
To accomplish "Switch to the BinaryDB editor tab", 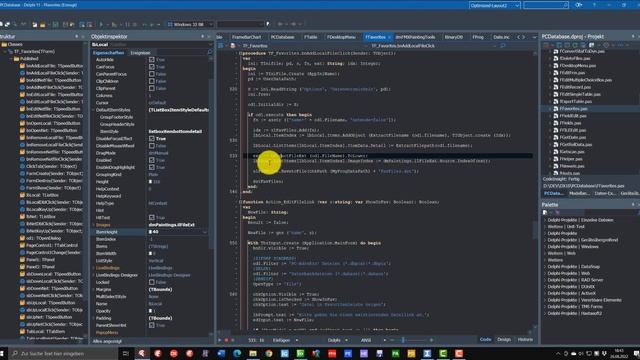I will pos(454,37).
